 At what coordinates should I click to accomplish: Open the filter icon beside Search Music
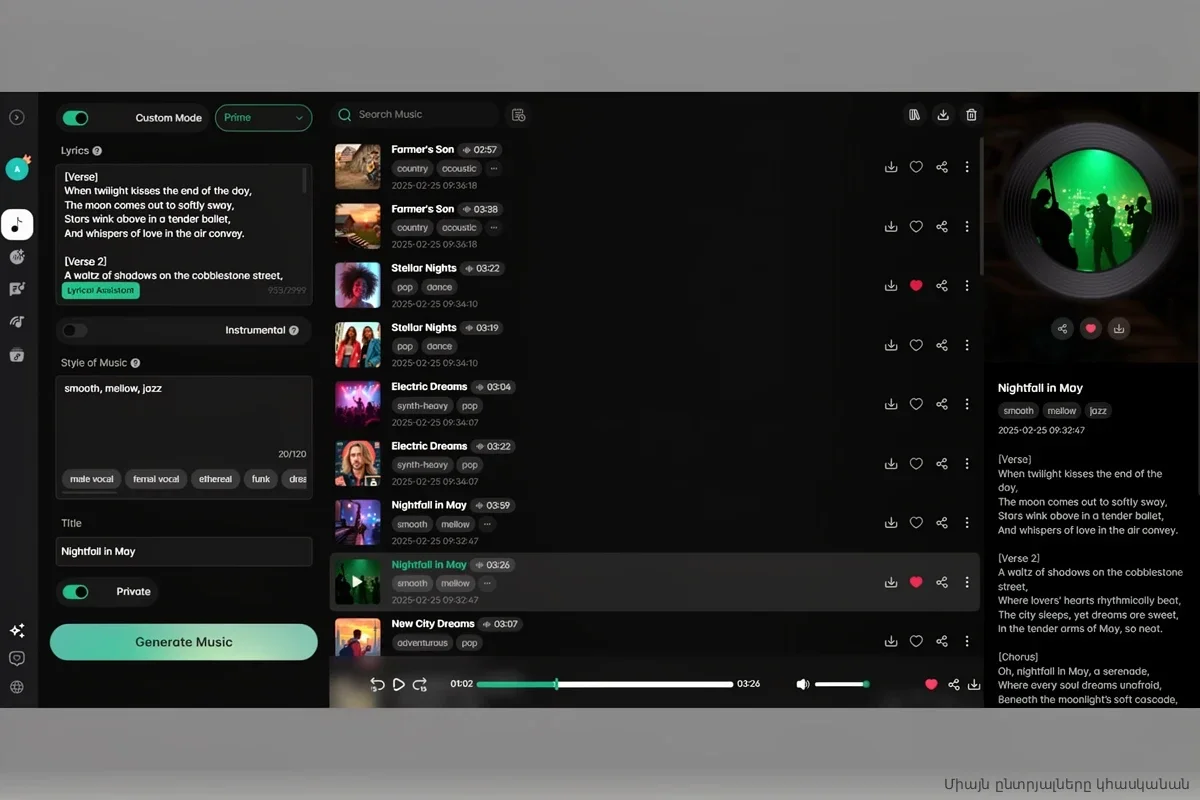(518, 115)
